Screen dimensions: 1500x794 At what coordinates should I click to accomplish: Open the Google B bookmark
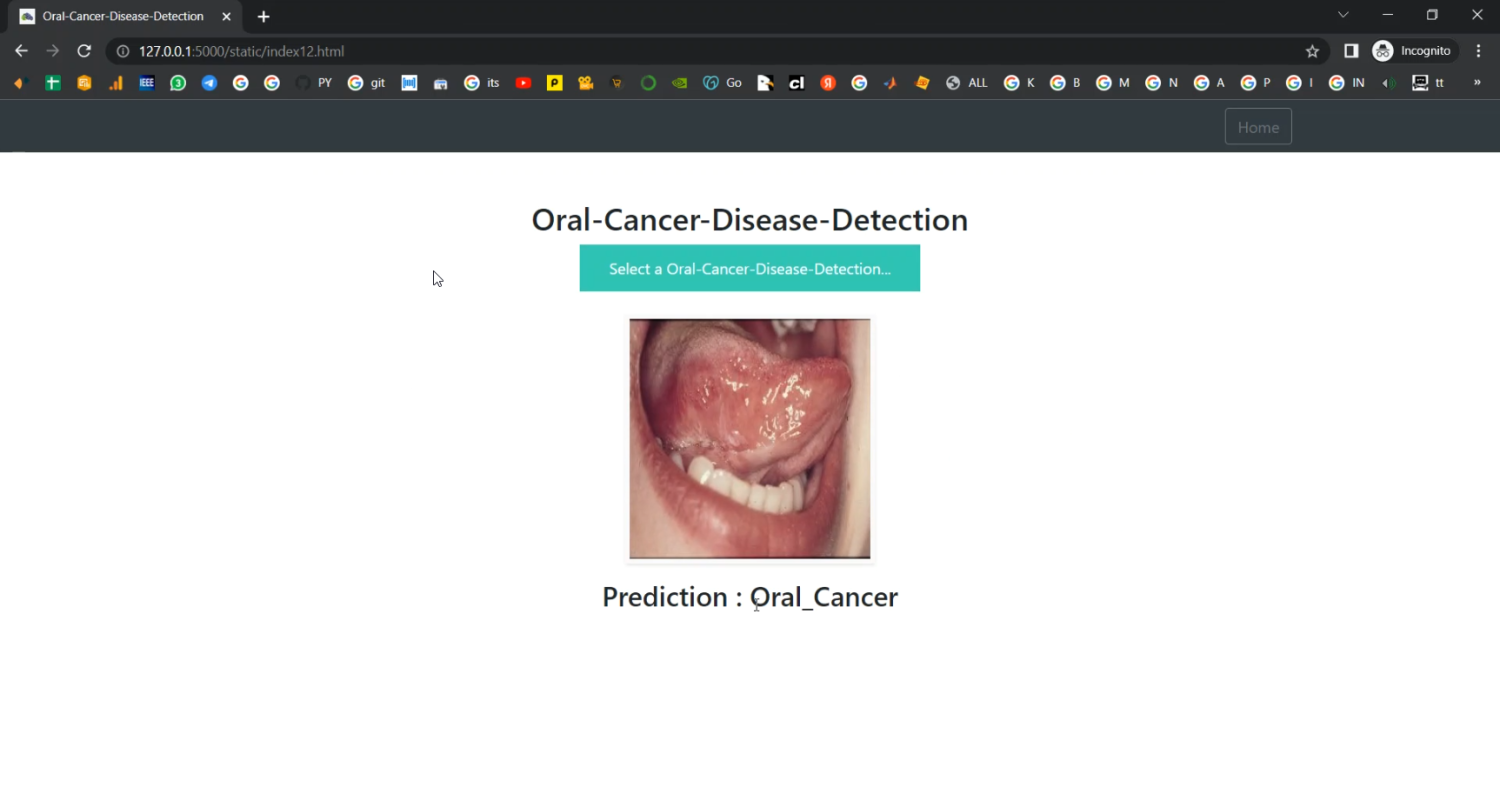click(x=1065, y=83)
